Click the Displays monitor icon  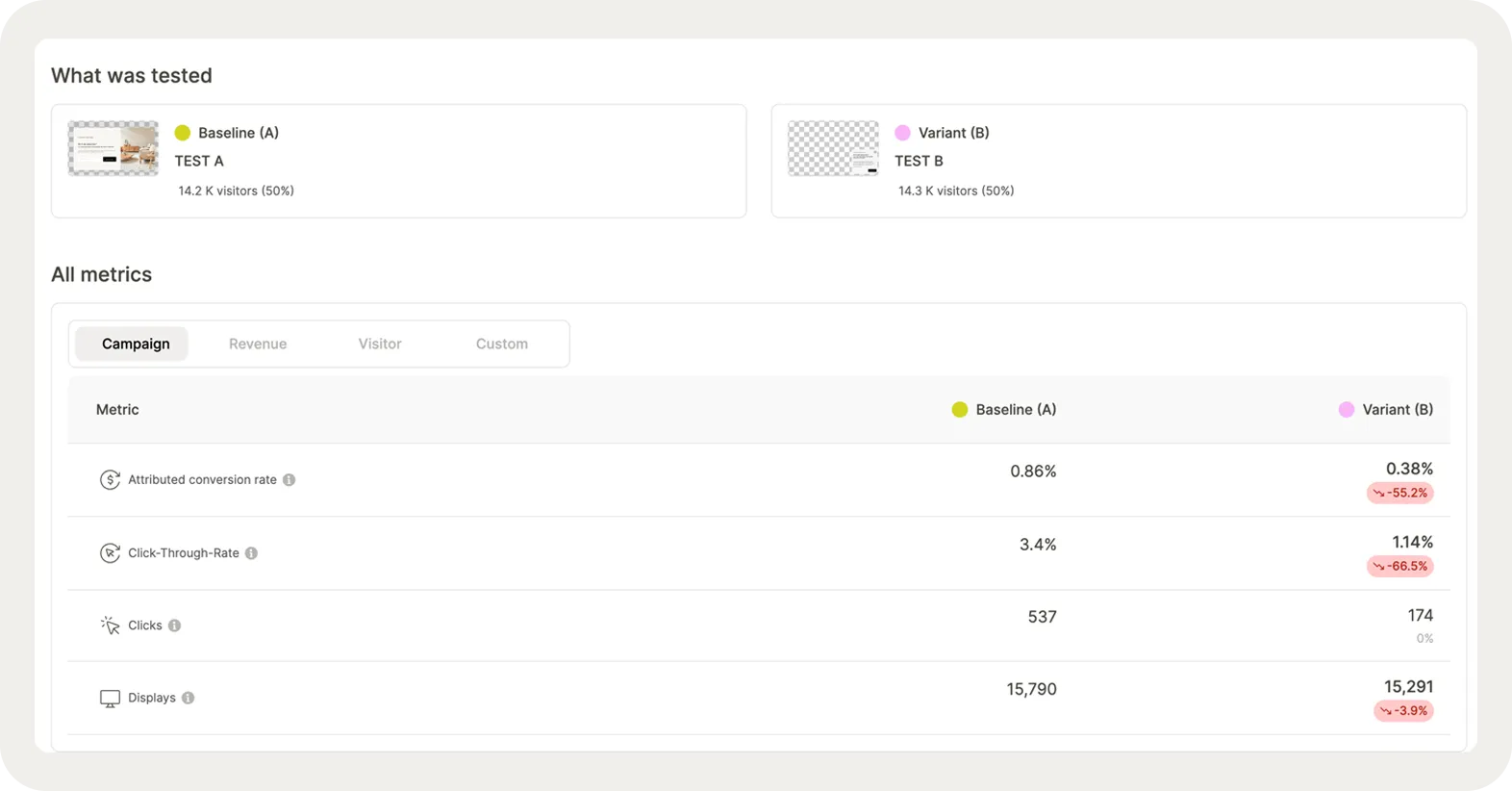pos(110,699)
